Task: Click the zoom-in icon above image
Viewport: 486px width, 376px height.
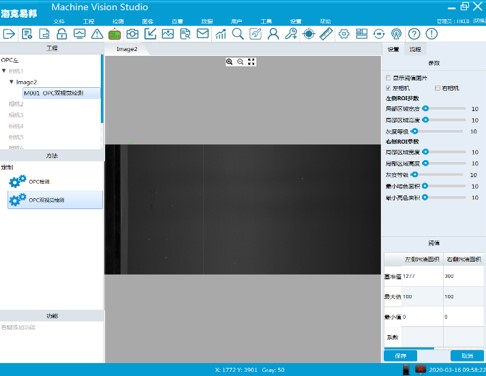Action: (229, 62)
